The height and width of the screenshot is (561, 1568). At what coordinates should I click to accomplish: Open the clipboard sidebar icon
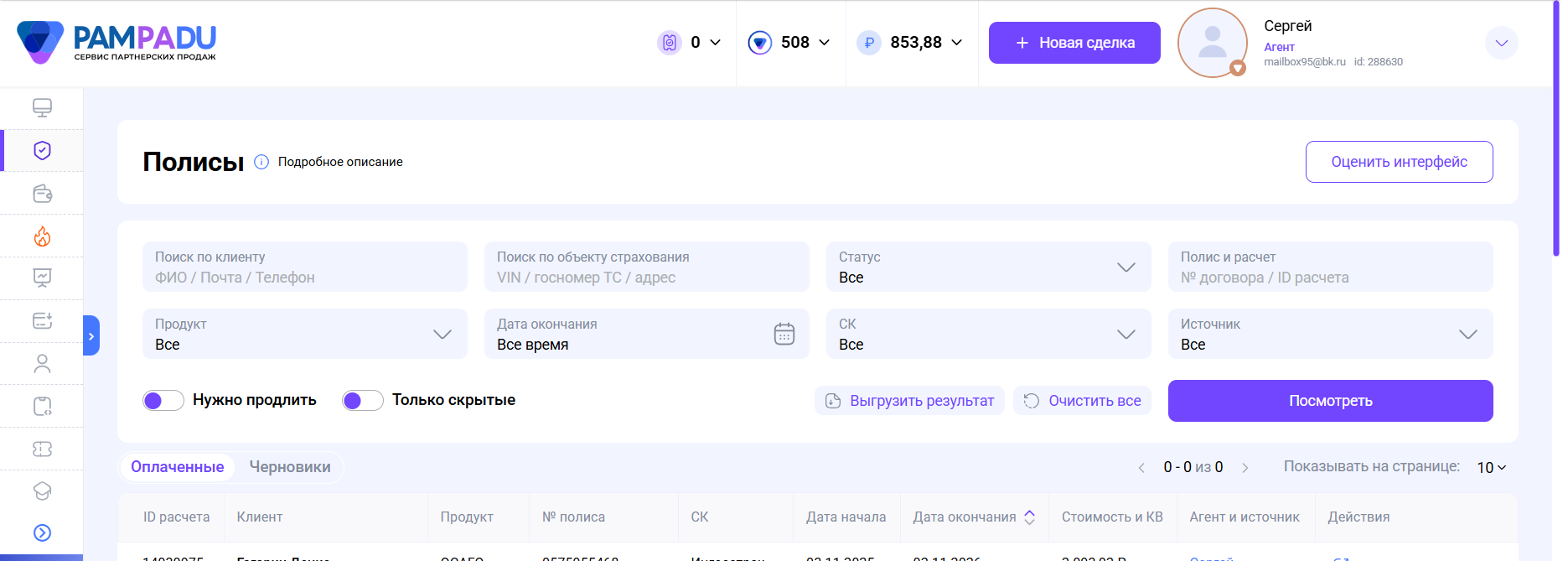(42, 406)
